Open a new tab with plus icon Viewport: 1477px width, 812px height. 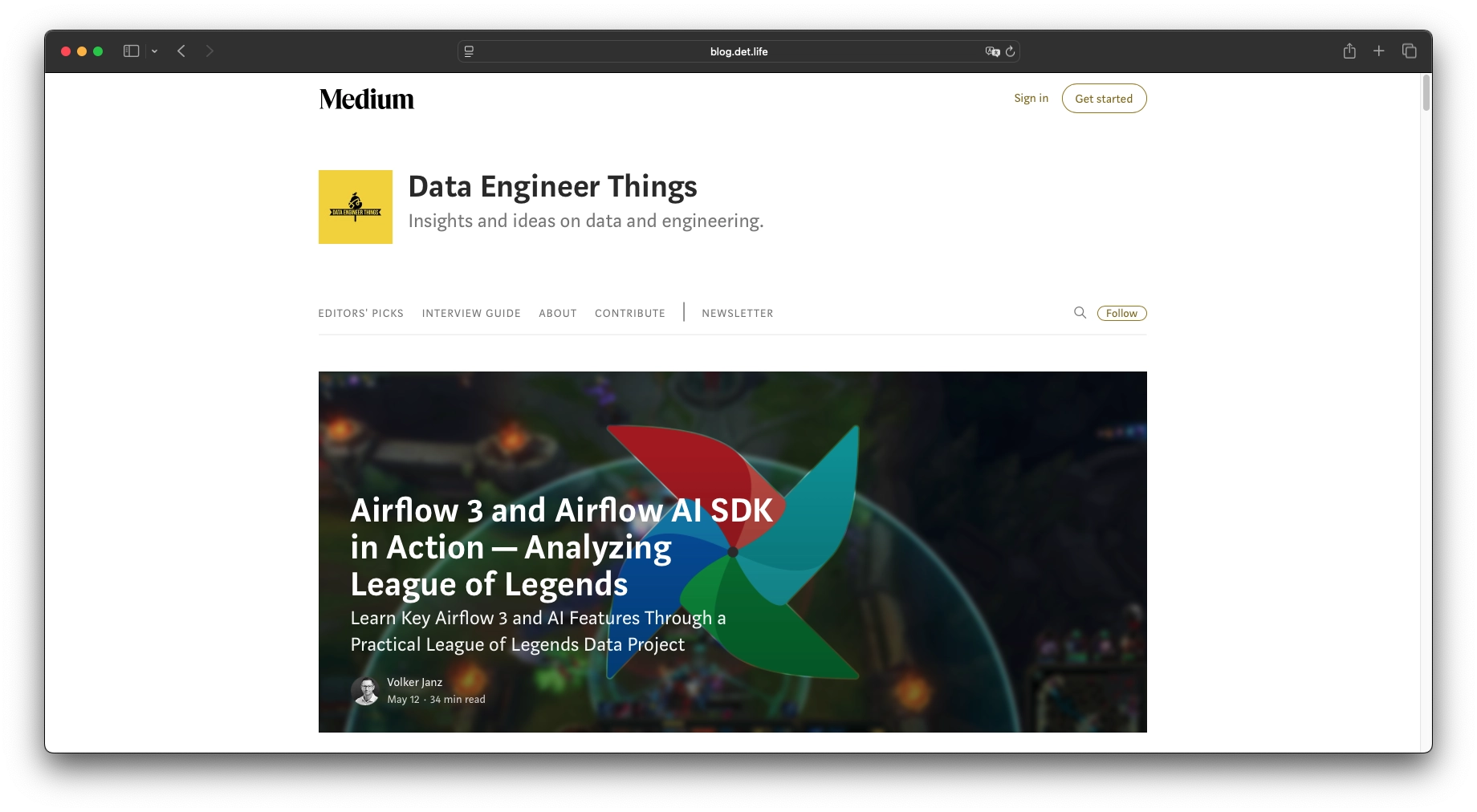(1379, 51)
